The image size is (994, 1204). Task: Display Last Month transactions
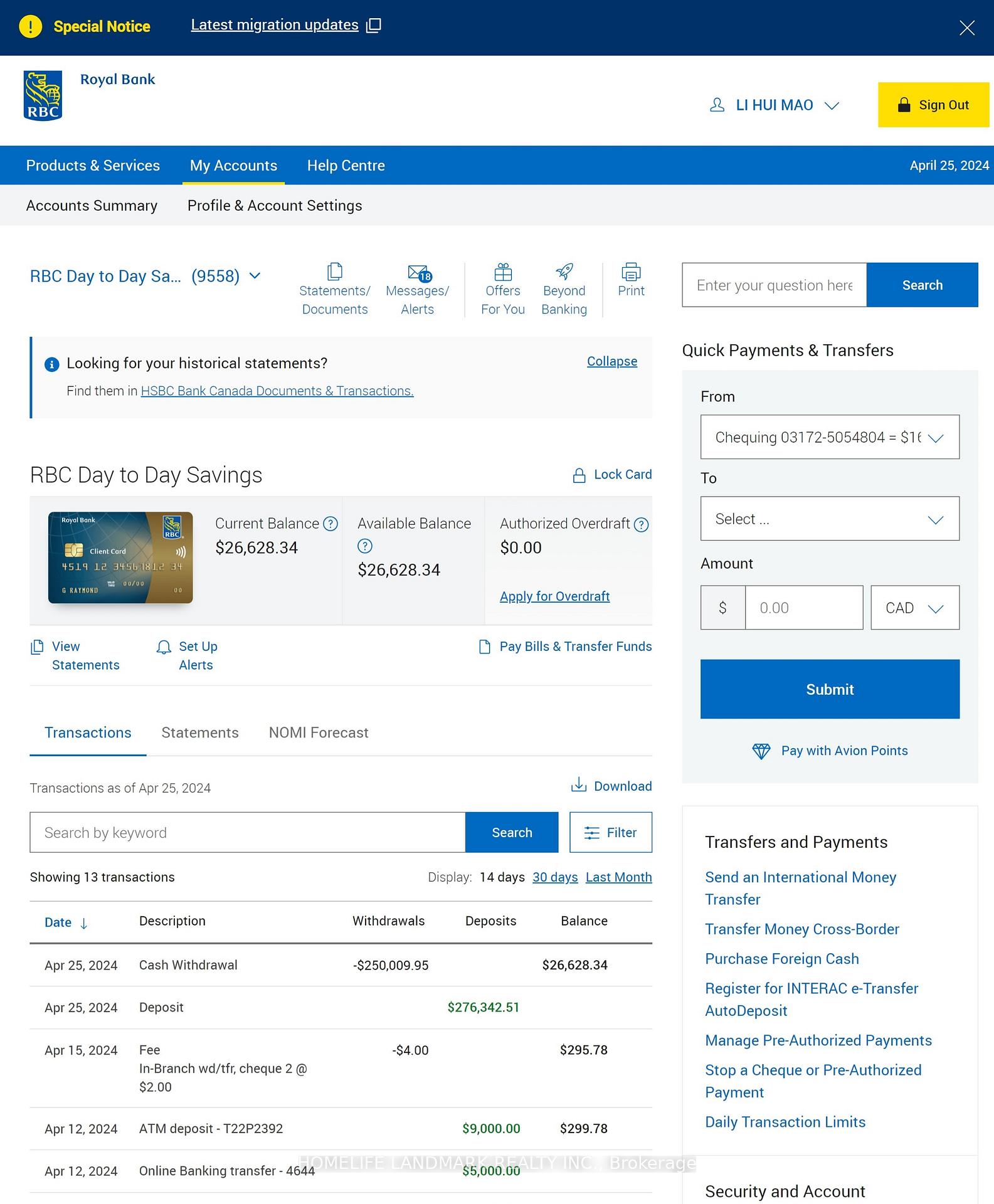619,877
